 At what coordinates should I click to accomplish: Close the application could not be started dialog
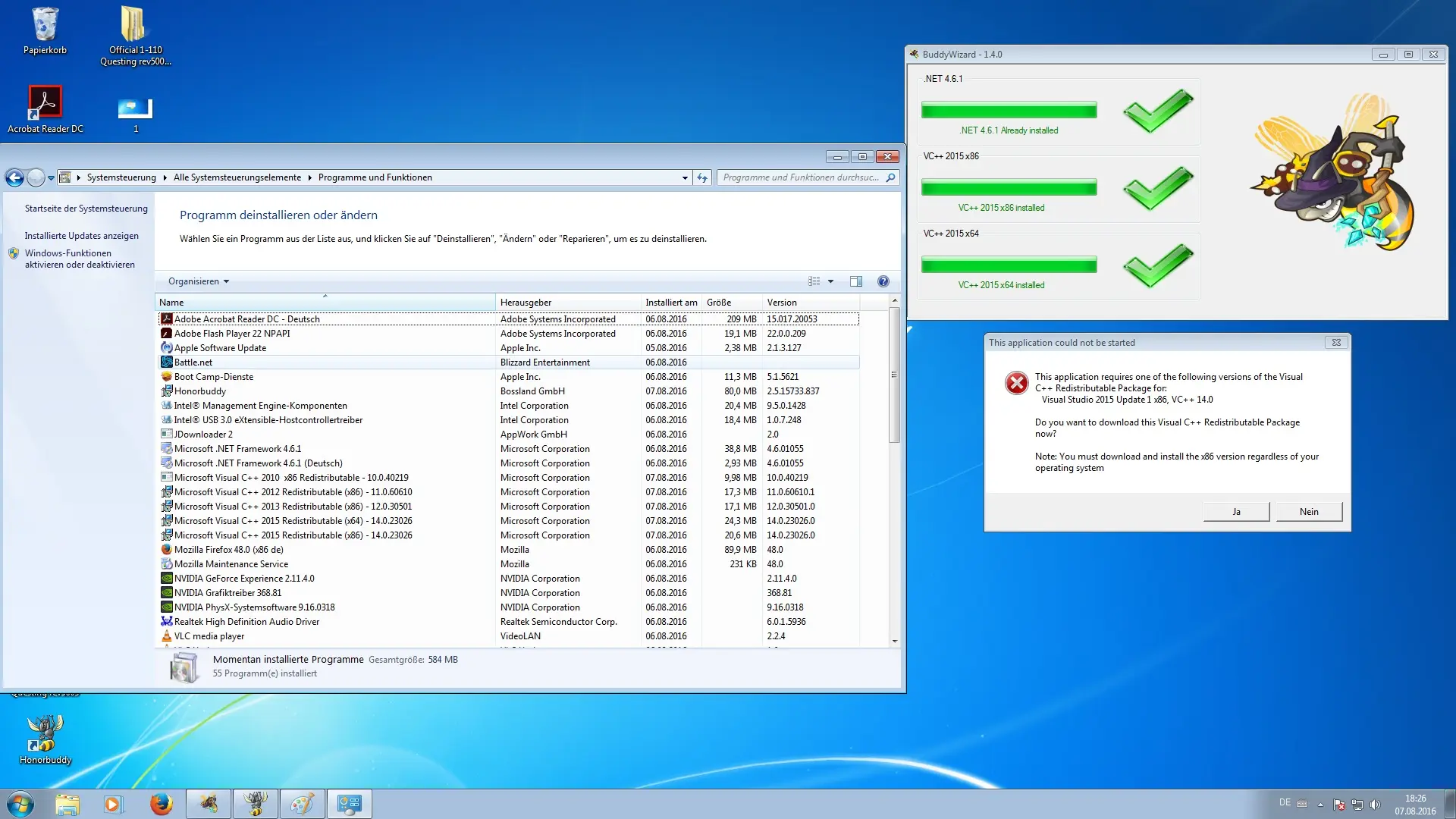[1336, 343]
